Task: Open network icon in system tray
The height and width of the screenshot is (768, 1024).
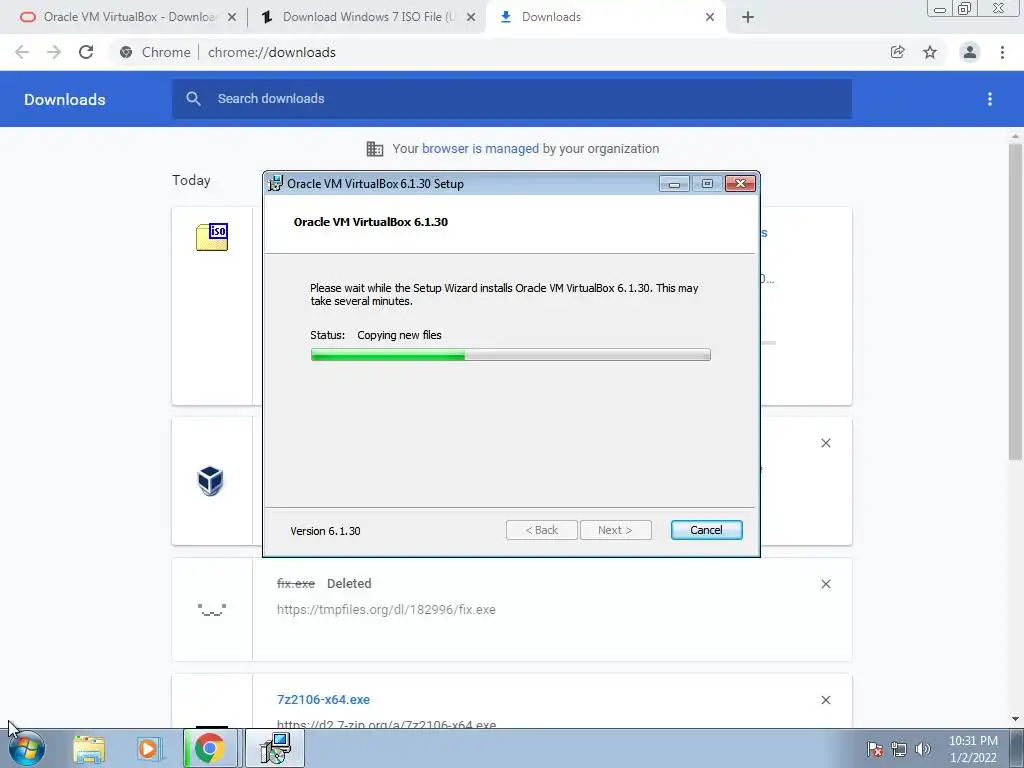Action: click(899, 749)
